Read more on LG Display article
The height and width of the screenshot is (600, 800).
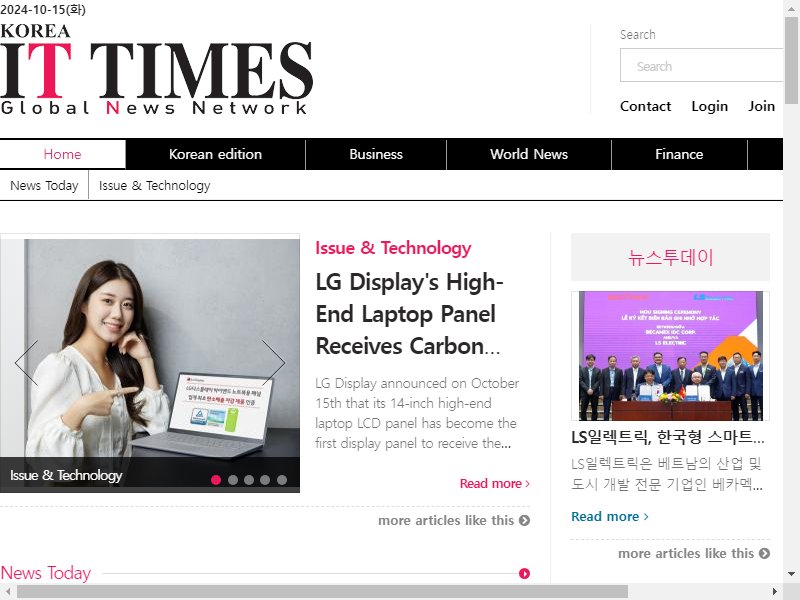pos(494,483)
